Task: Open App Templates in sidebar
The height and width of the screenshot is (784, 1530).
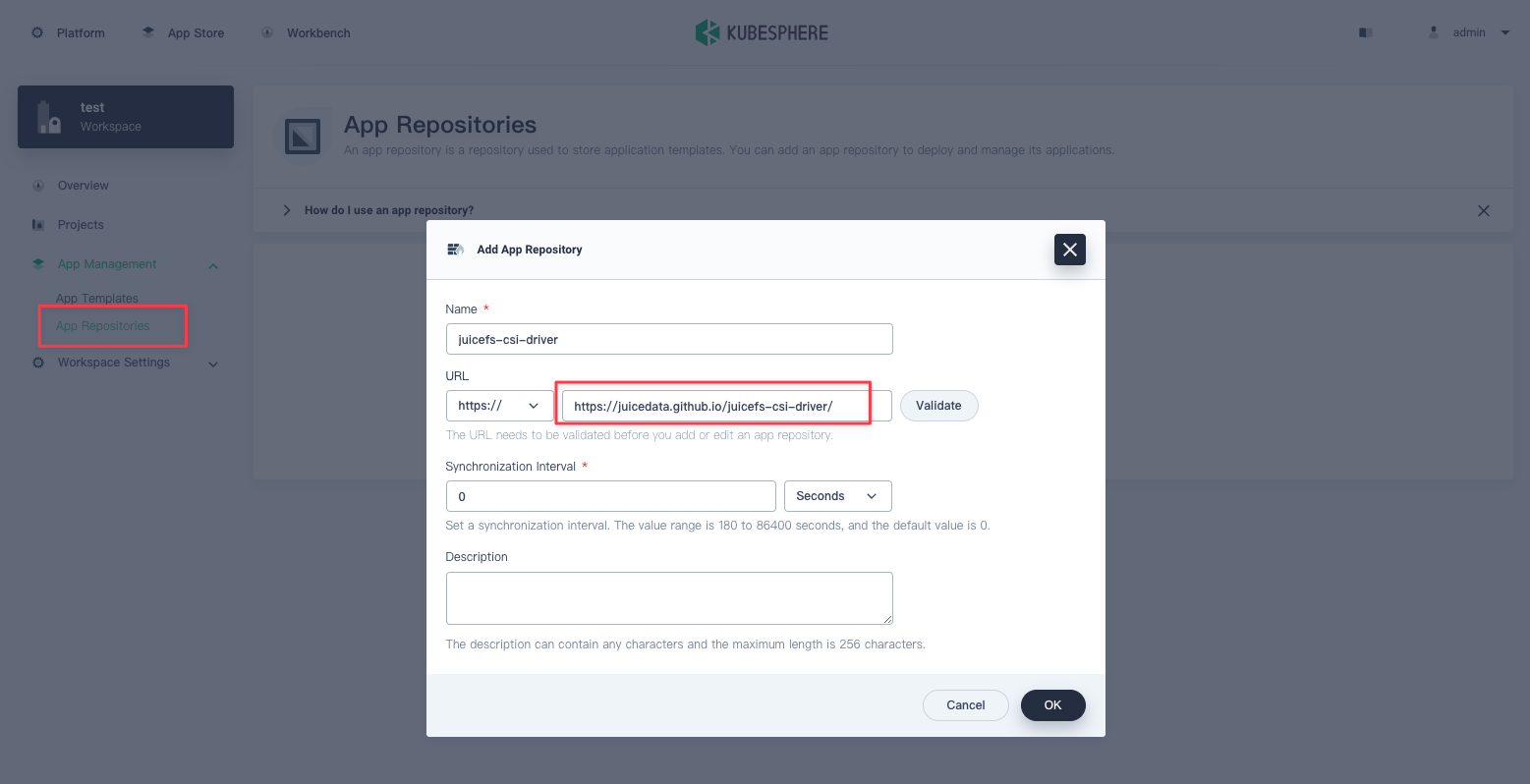Action: point(97,299)
